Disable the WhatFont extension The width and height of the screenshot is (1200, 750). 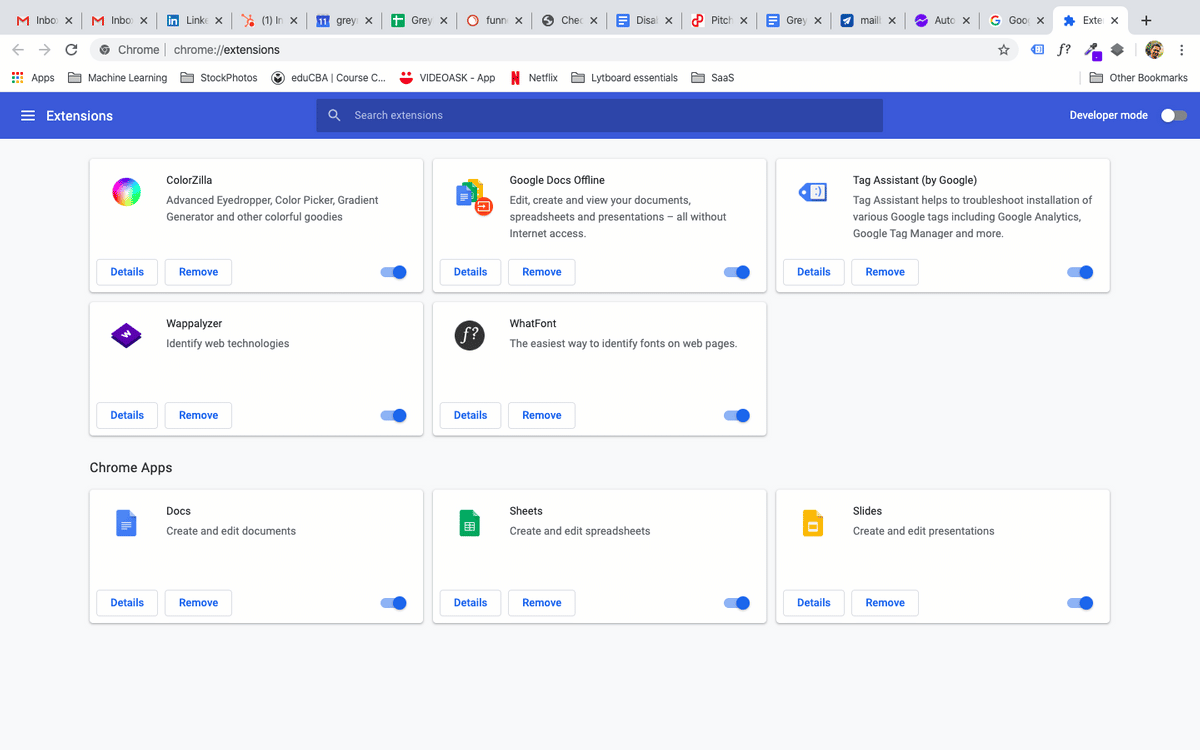tap(736, 415)
